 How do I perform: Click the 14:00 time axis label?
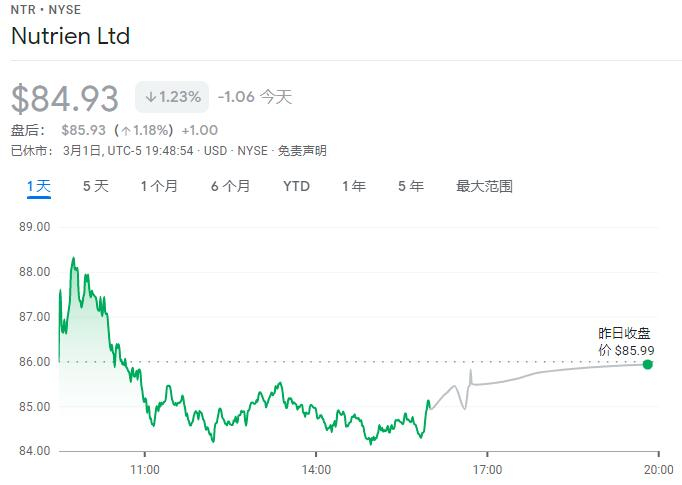pos(316,468)
